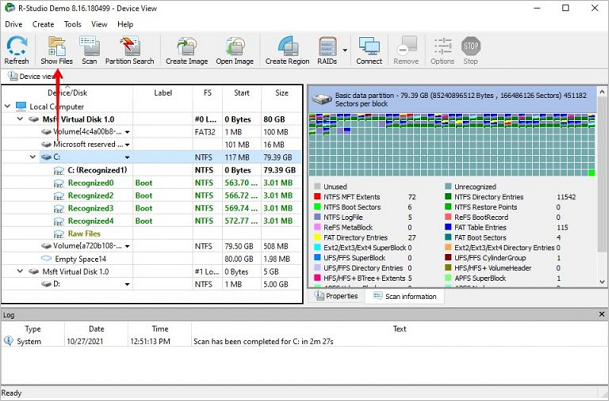Switch to the Scan information tab
Screen dimensions: 609x401
(x=405, y=296)
